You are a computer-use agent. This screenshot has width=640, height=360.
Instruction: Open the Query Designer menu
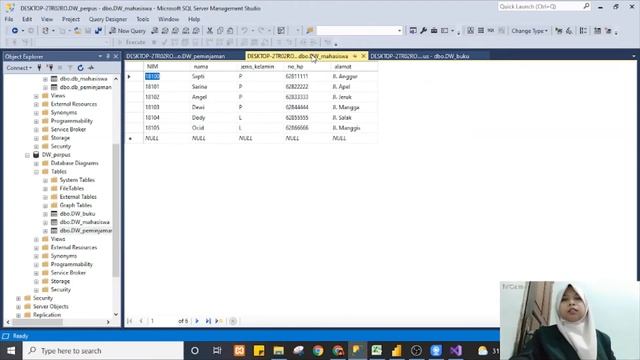(108, 19)
